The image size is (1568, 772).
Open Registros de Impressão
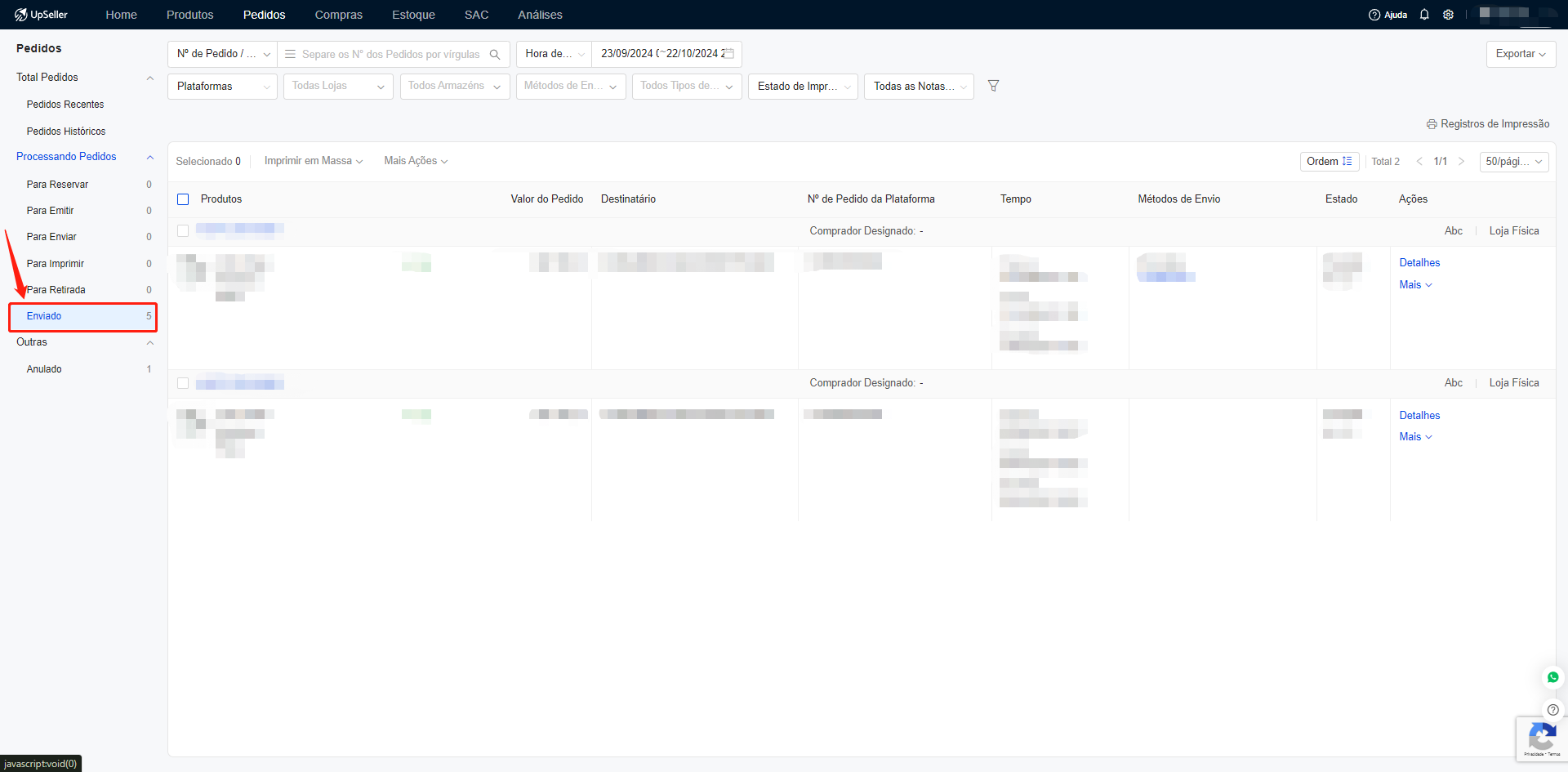pos(1488,124)
